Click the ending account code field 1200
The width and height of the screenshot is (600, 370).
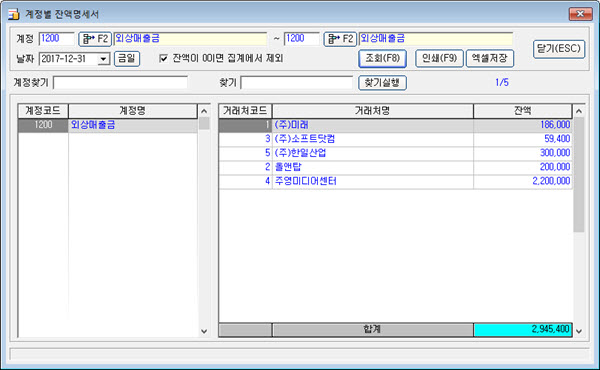pos(302,39)
